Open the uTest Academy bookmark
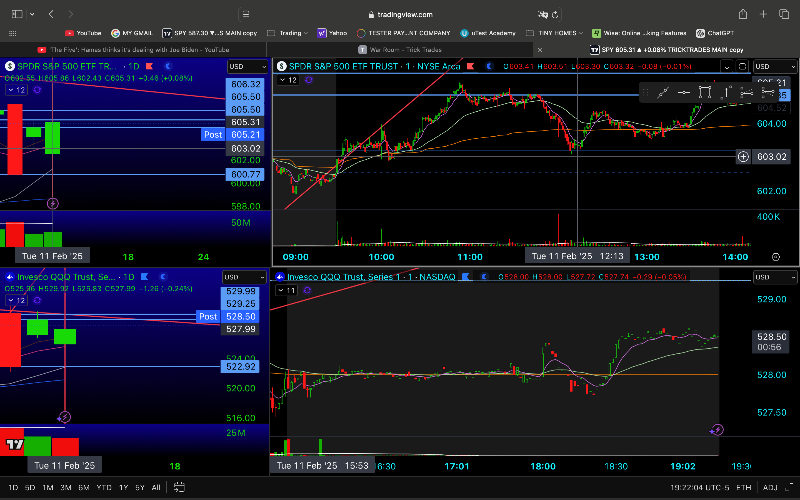This screenshot has height=500, width=800. (x=488, y=33)
